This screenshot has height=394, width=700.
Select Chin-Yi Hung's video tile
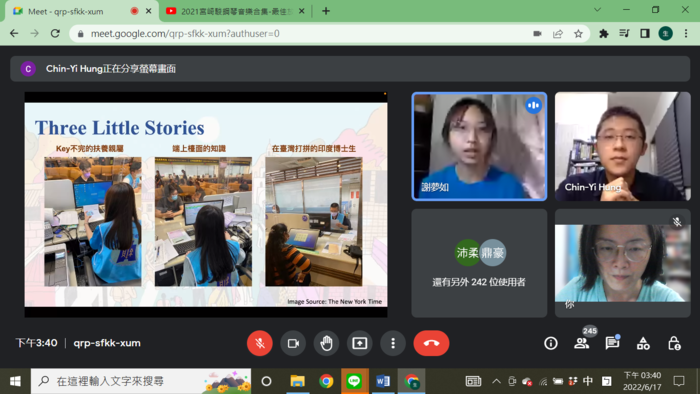(622, 146)
